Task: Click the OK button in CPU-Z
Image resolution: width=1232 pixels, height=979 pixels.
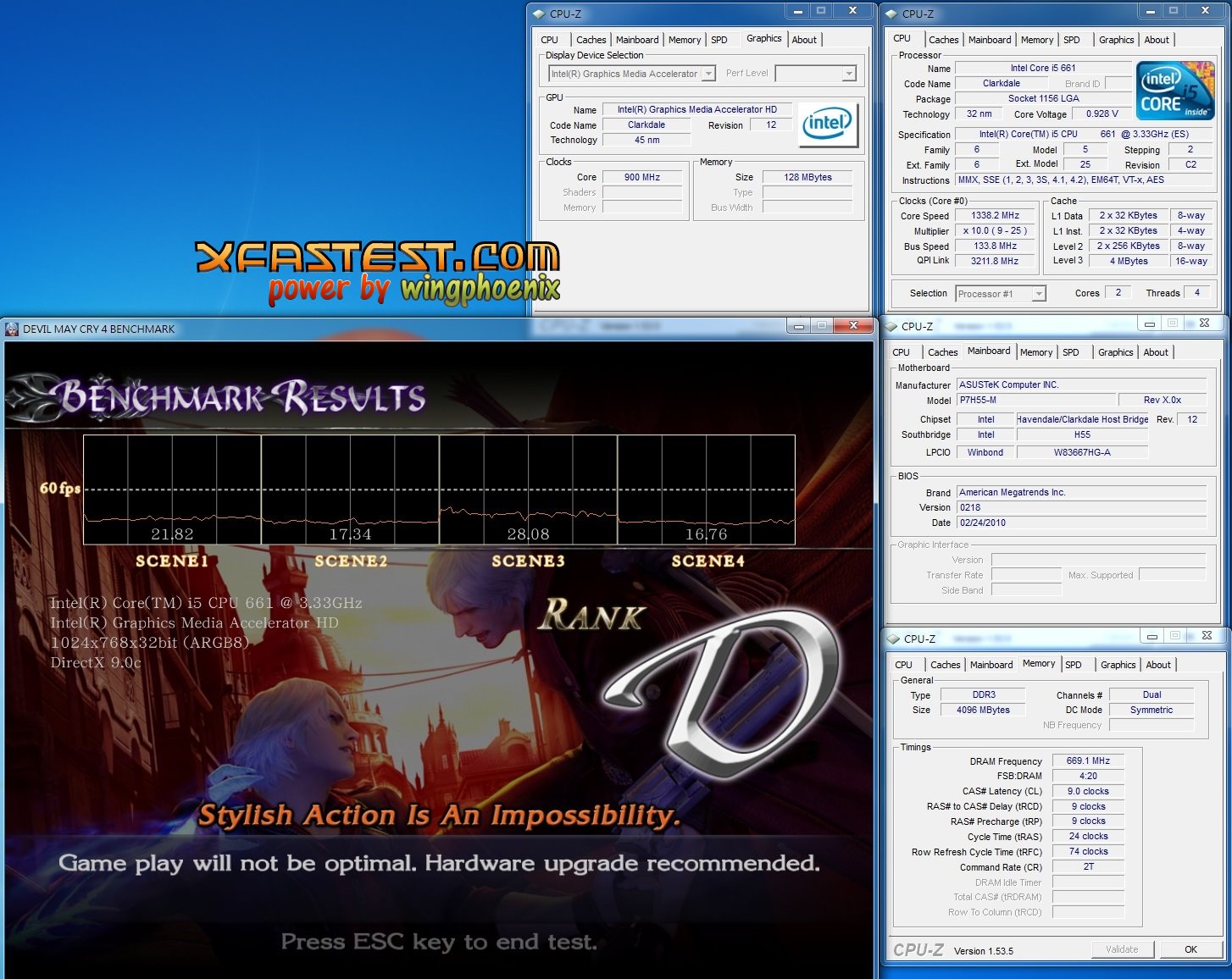Action: point(1190,949)
